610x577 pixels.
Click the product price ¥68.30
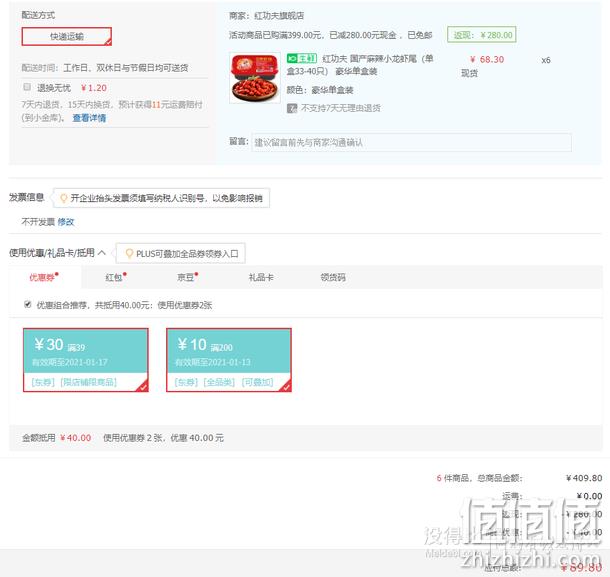click(487, 60)
